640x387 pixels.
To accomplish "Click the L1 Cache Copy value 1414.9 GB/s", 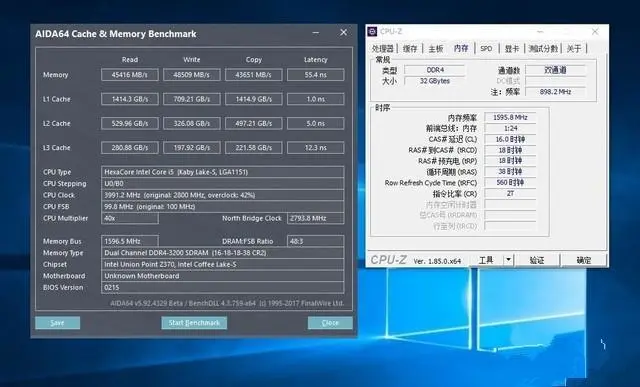I will pyautogui.click(x=253, y=99).
